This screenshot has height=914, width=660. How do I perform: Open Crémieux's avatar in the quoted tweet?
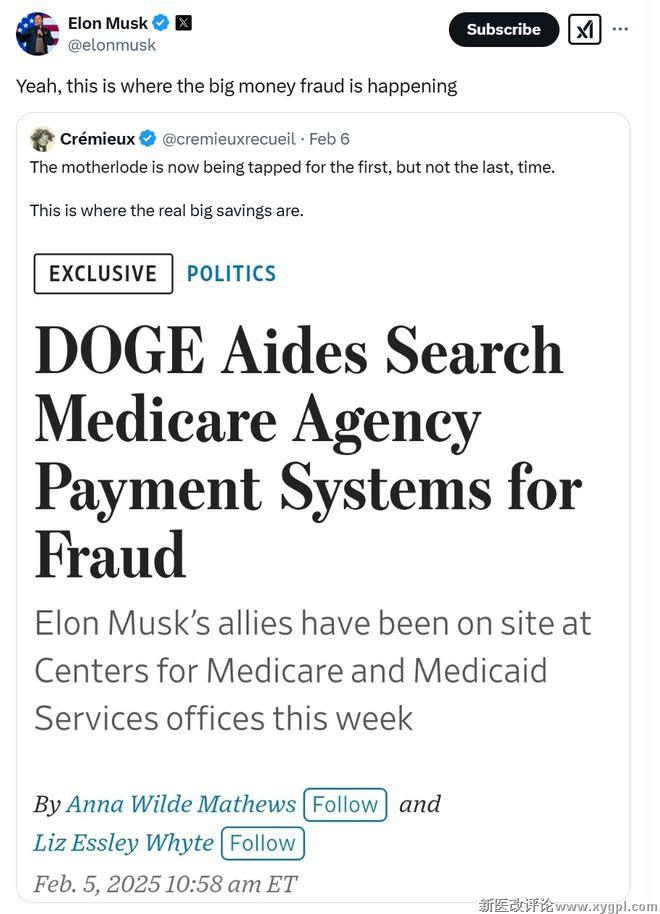[x=42, y=139]
